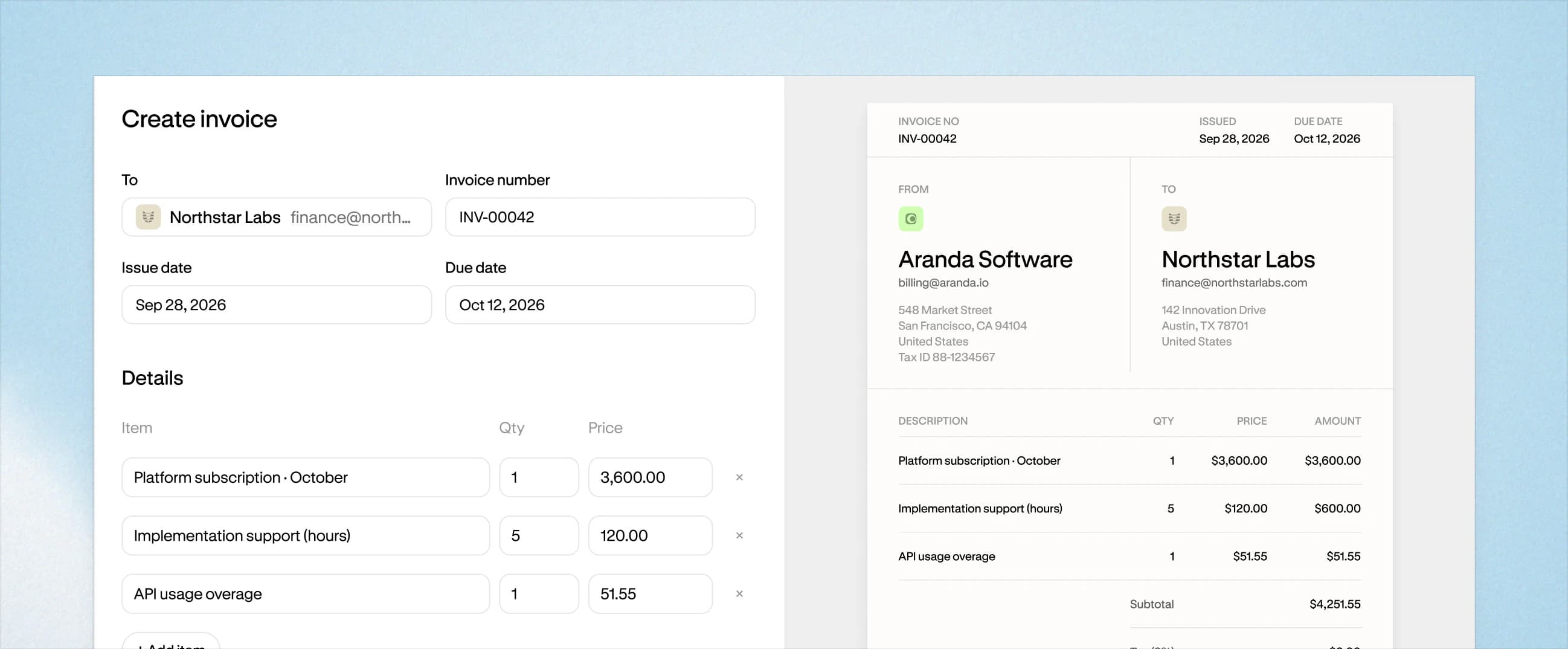The height and width of the screenshot is (649, 1568).
Task: Open the To recipient selector
Action: pyautogui.click(x=277, y=217)
